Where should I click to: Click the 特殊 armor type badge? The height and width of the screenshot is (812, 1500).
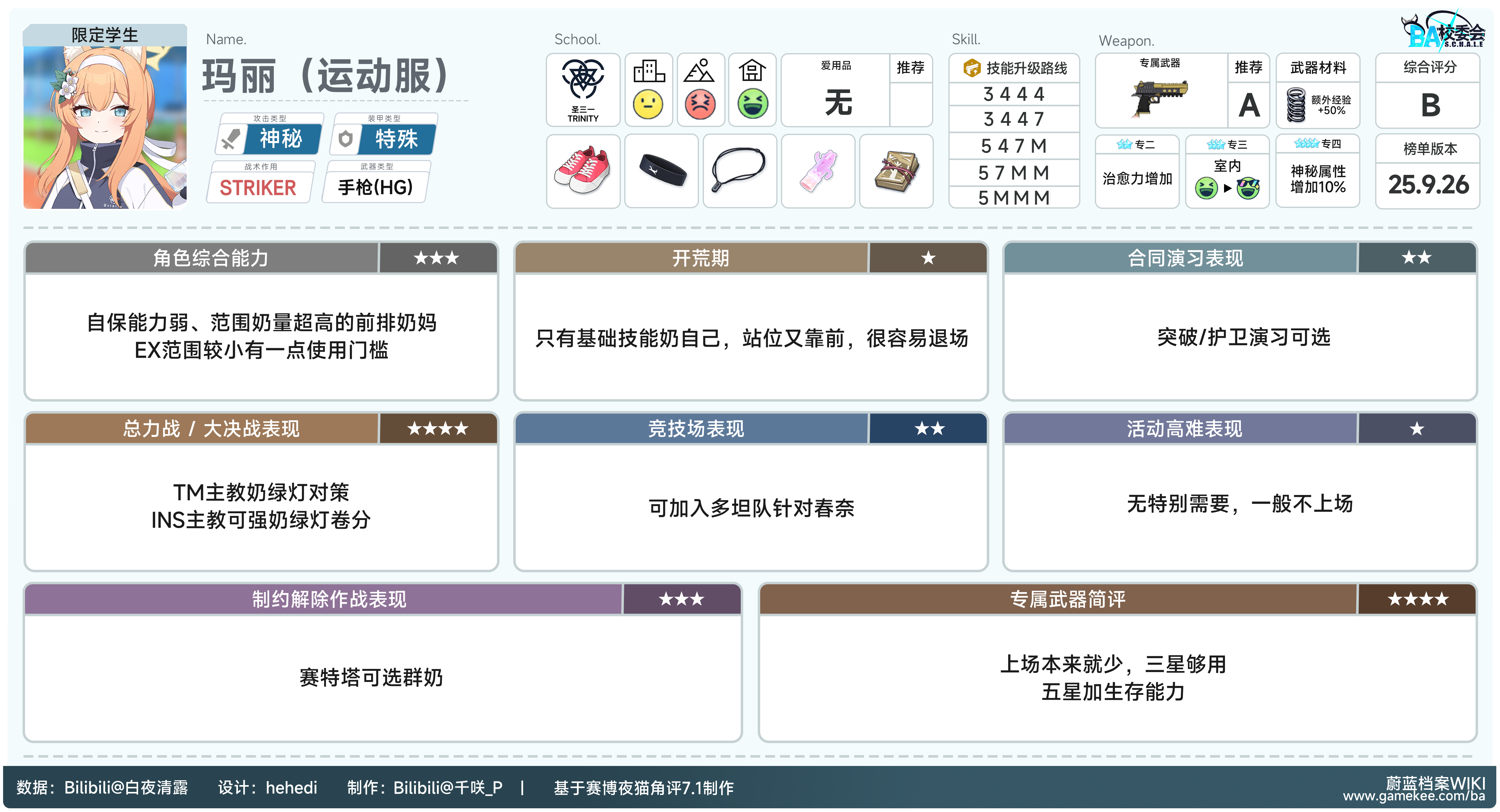coord(396,139)
